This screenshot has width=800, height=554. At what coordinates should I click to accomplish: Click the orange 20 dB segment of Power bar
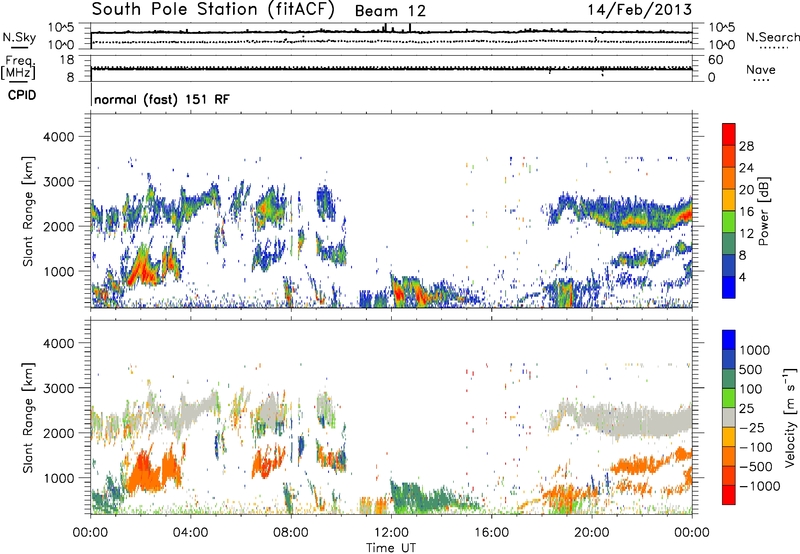coord(729,179)
